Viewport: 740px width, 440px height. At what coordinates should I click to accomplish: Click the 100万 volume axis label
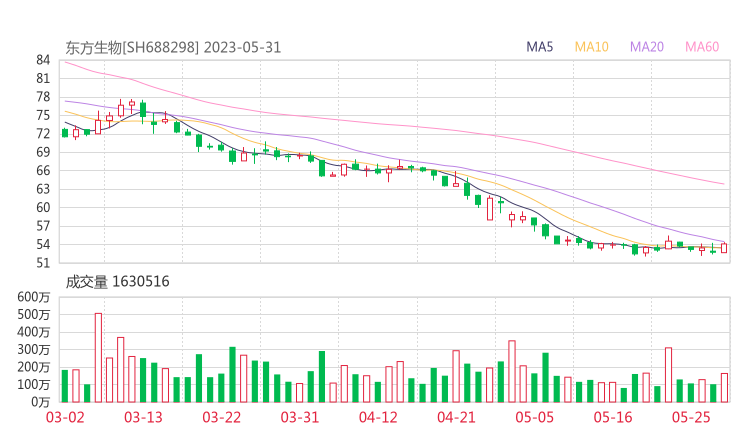[x=34, y=385]
